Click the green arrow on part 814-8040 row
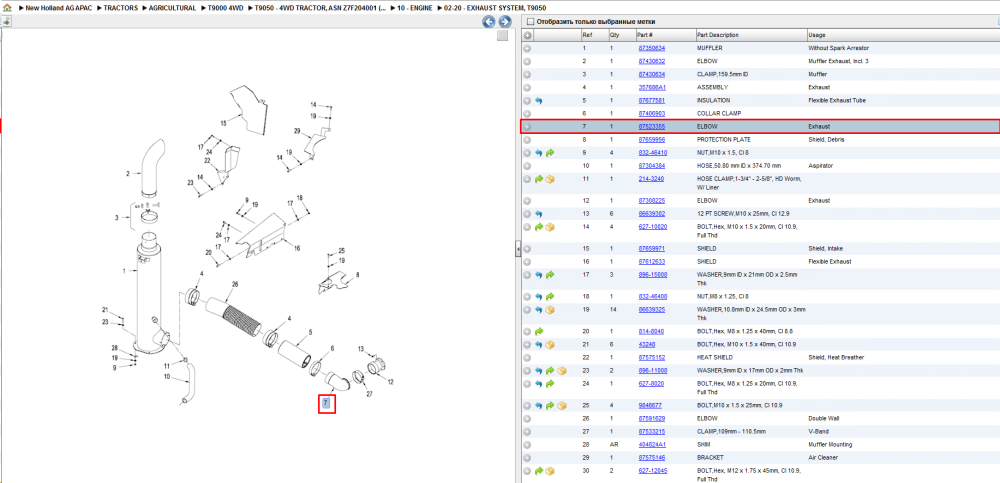The width and height of the screenshot is (1000, 483). click(539, 331)
